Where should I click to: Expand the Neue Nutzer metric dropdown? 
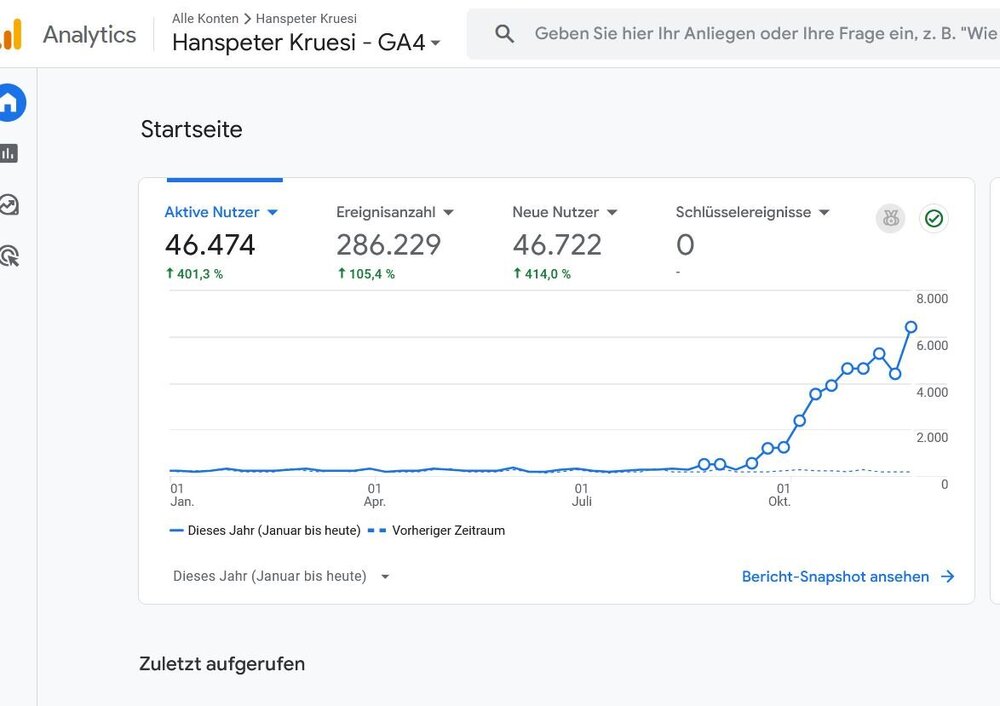click(612, 212)
